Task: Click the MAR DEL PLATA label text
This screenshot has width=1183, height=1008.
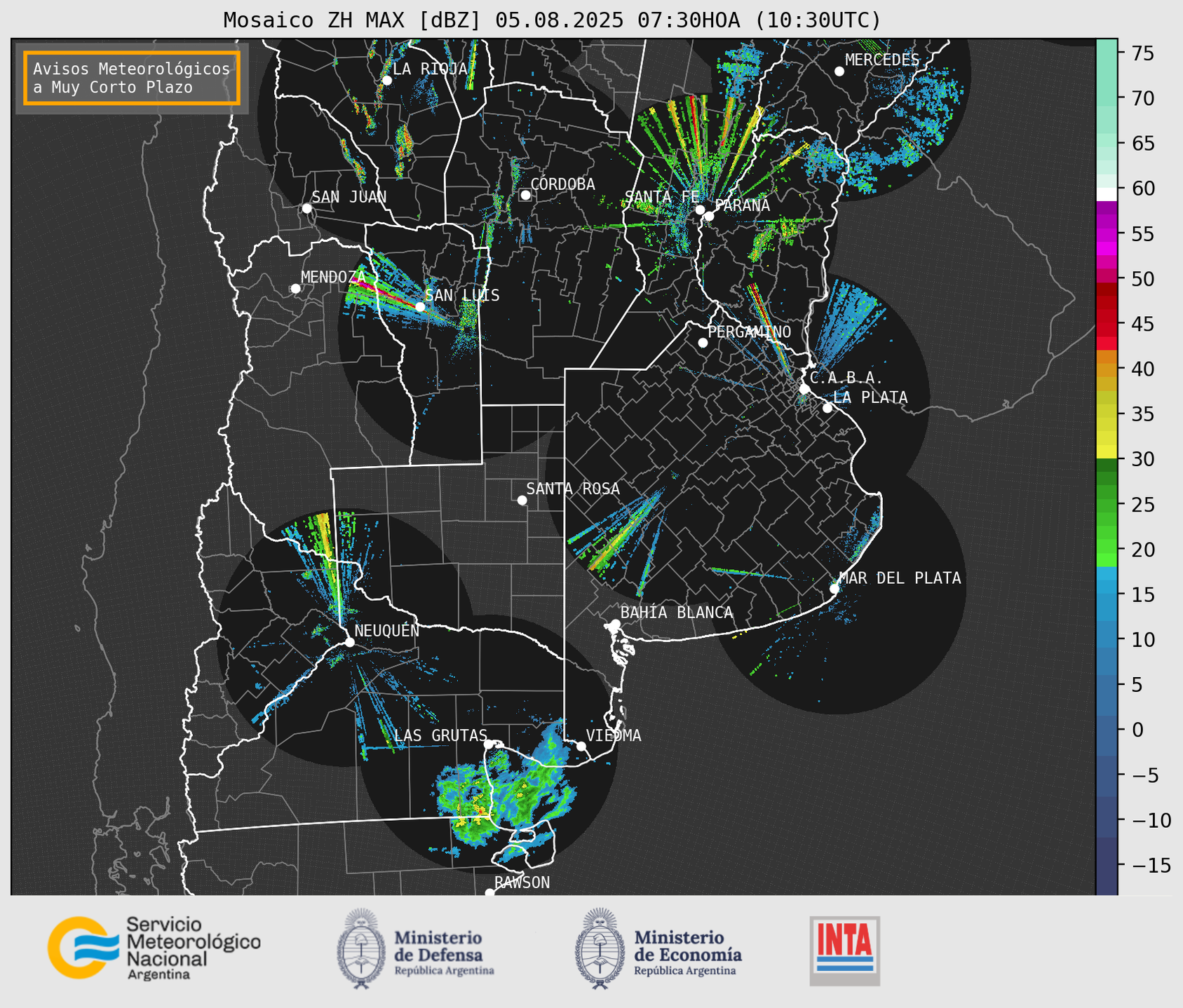Action: (x=900, y=578)
